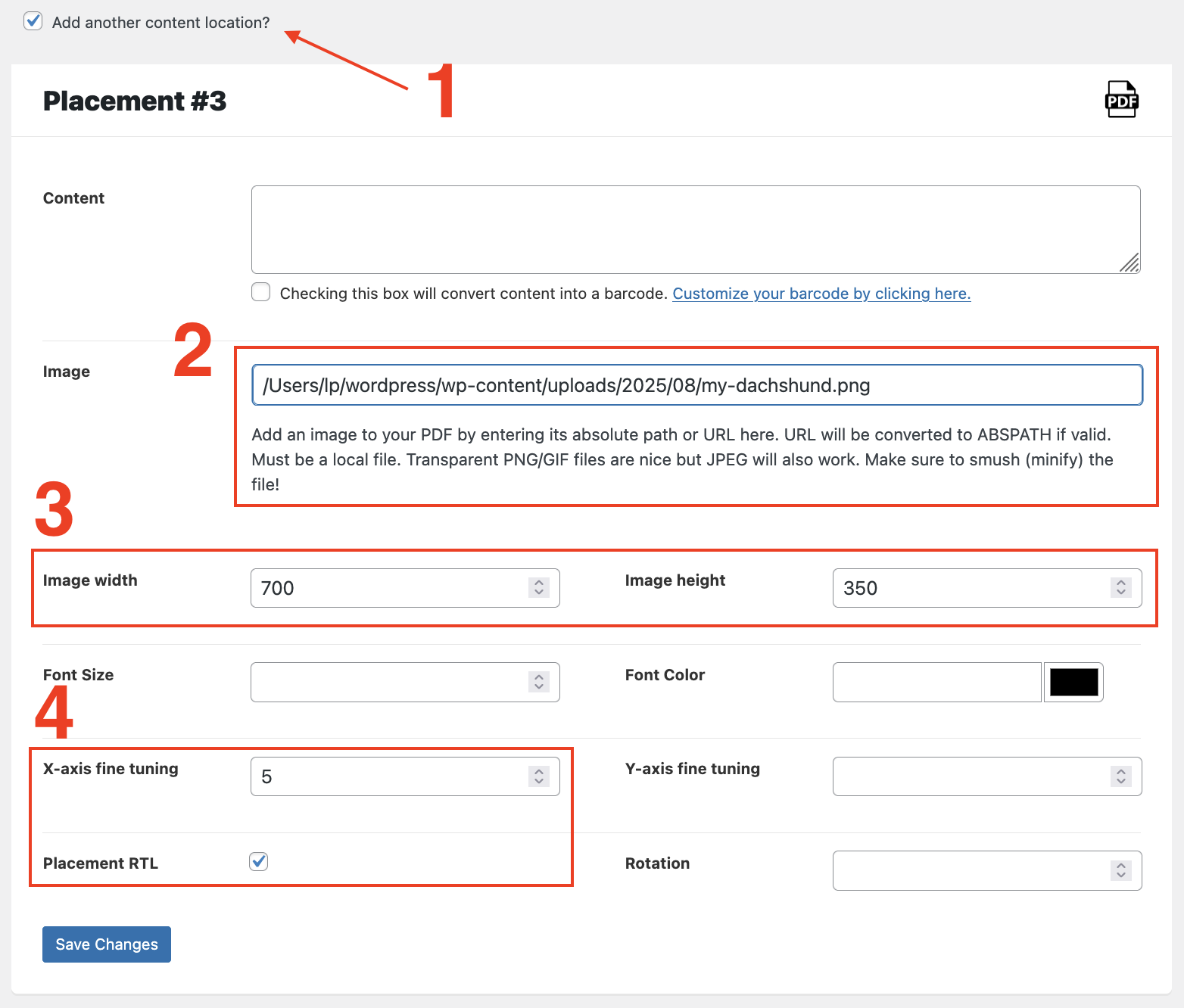1184x1008 pixels.
Task: Click the Font Size label
Action: click(x=78, y=675)
